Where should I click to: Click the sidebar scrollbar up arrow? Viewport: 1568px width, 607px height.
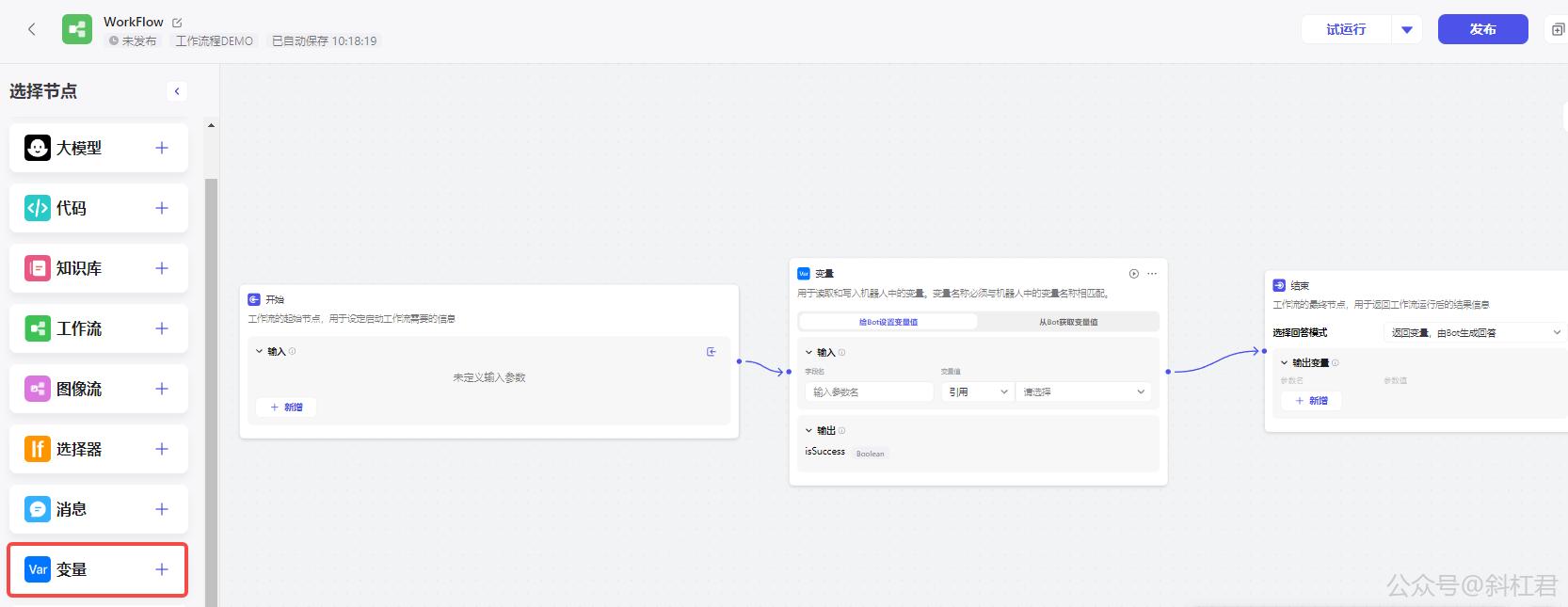click(212, 125)
